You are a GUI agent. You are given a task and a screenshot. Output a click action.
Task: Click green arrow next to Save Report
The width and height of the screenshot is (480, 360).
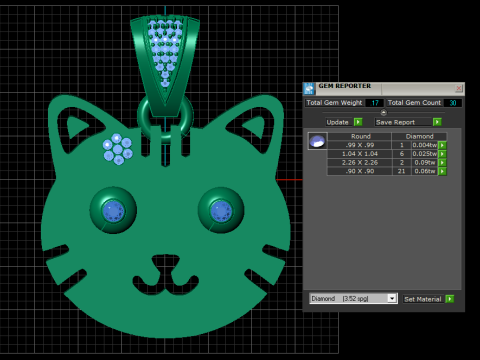click(x=437, y=122)
